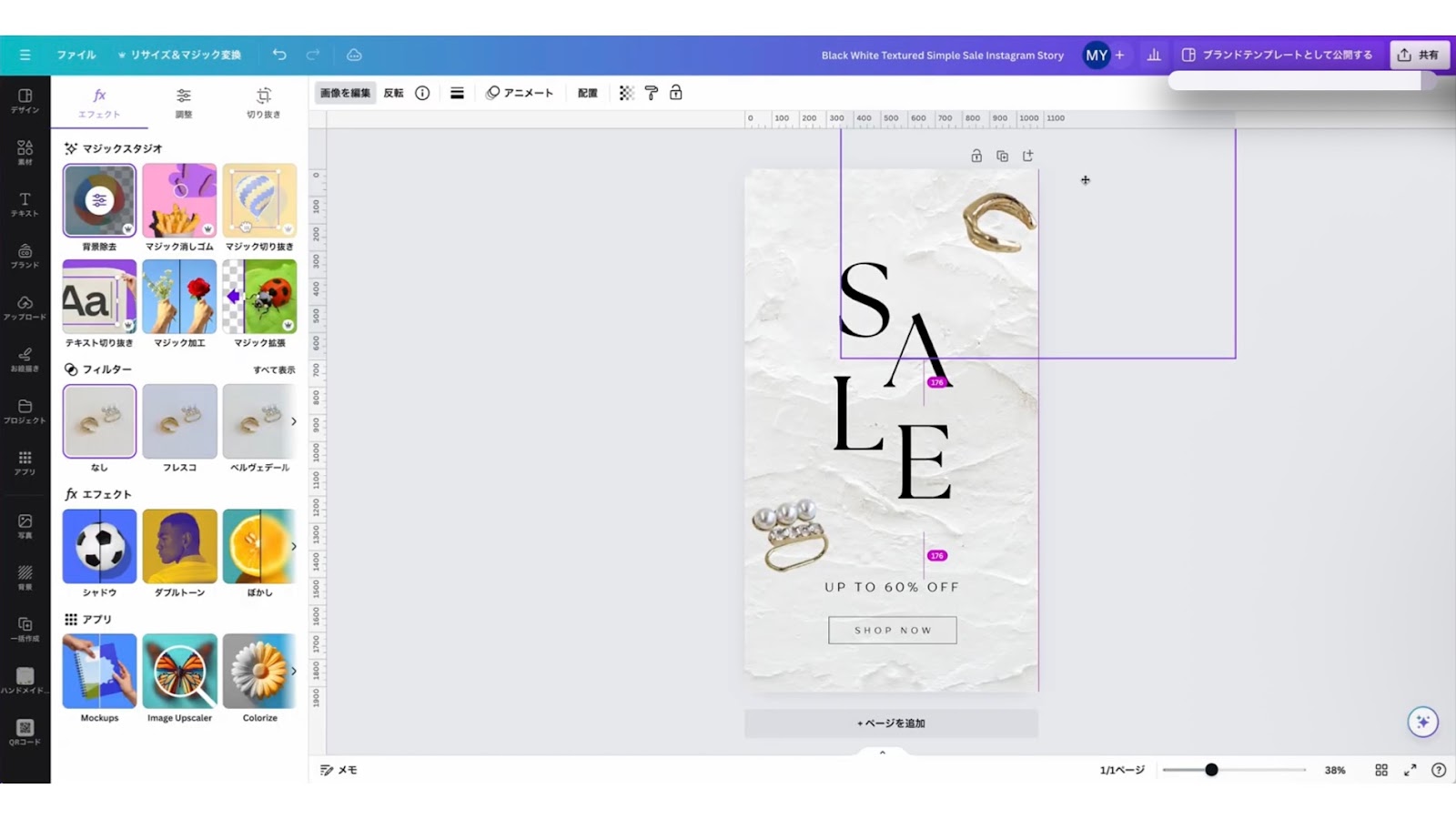The image size is (1456, 819).
Task: Click ブランドテンプレートとして公開する button
Action: [x=1278, y=55]
